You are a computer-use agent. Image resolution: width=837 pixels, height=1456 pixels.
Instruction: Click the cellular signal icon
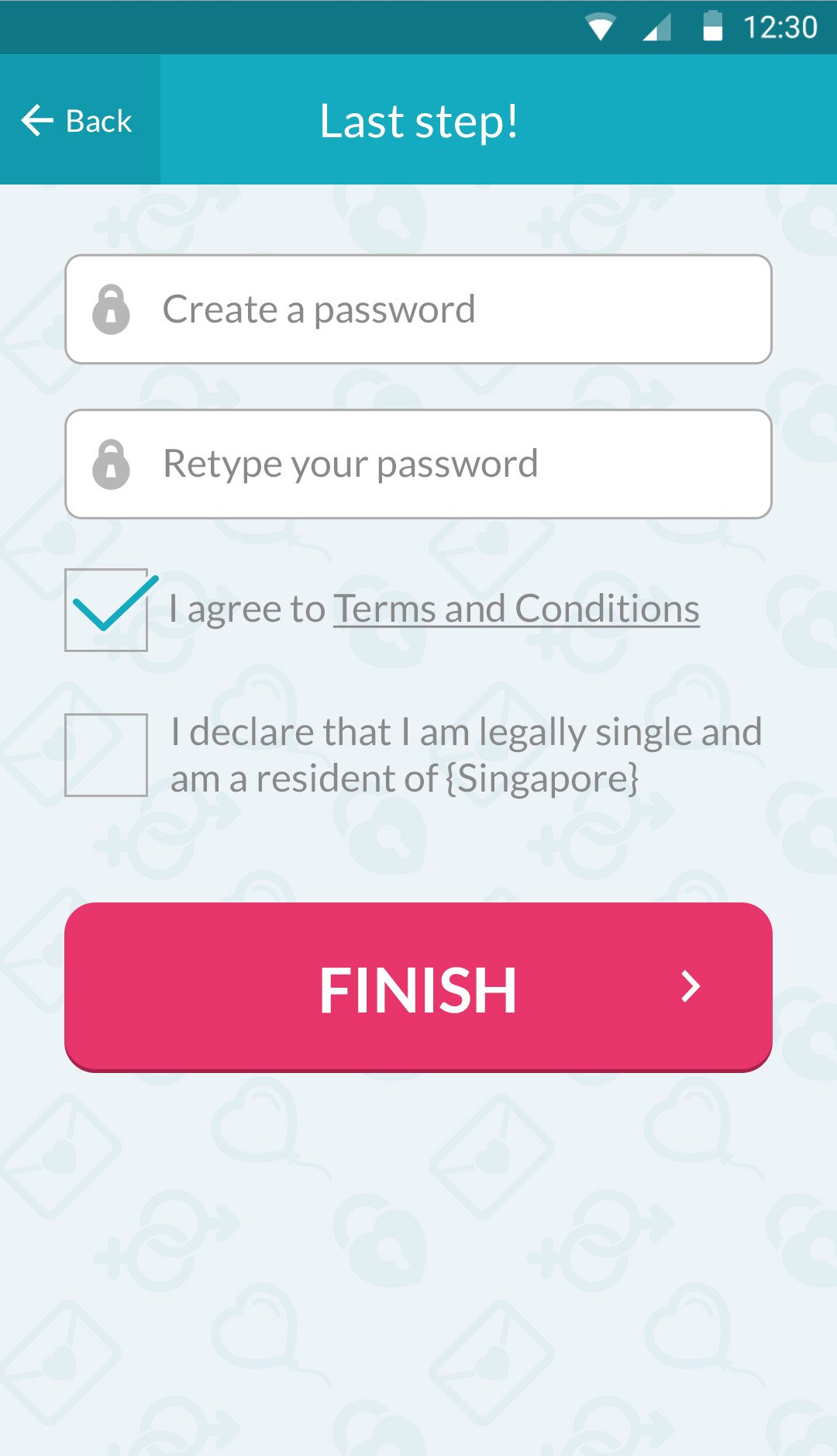pyautogui.click(x=656, y=28)
